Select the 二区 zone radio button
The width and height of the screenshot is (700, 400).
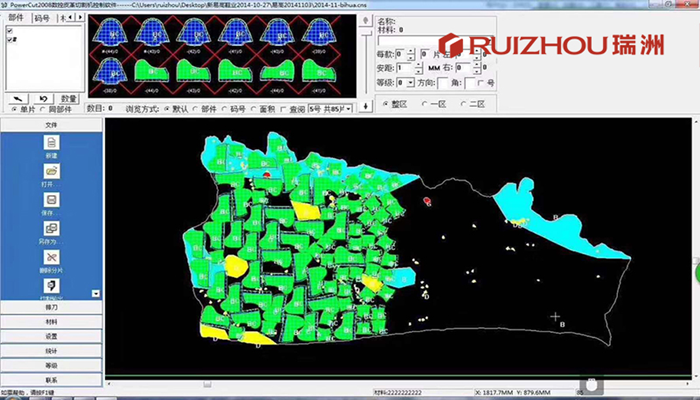[463, 104]
